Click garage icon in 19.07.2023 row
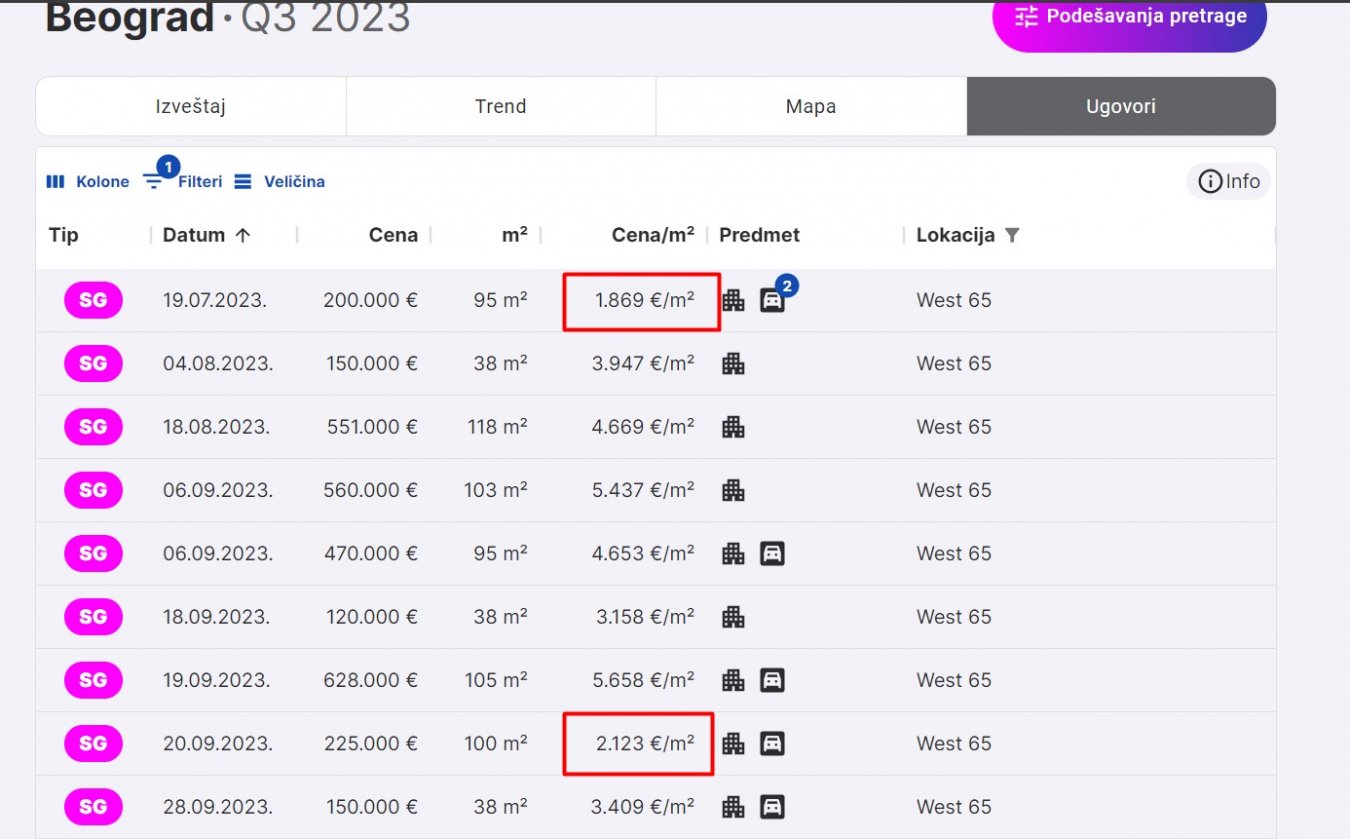 [772, 300]
